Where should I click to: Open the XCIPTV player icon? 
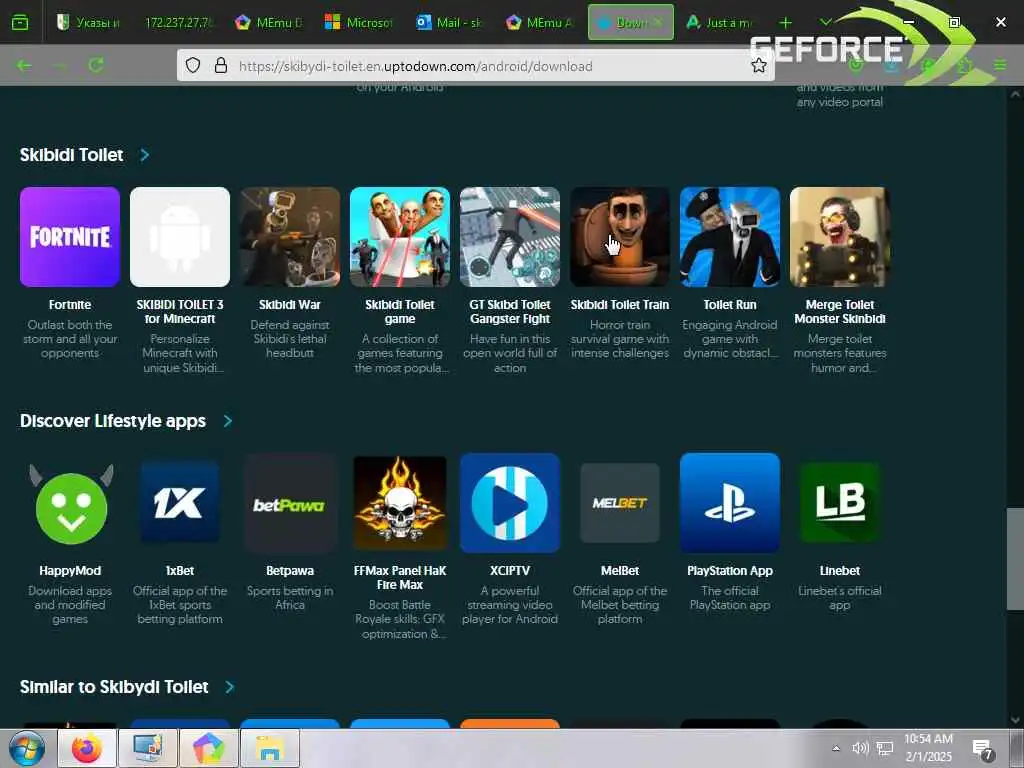tap(510, 503)
